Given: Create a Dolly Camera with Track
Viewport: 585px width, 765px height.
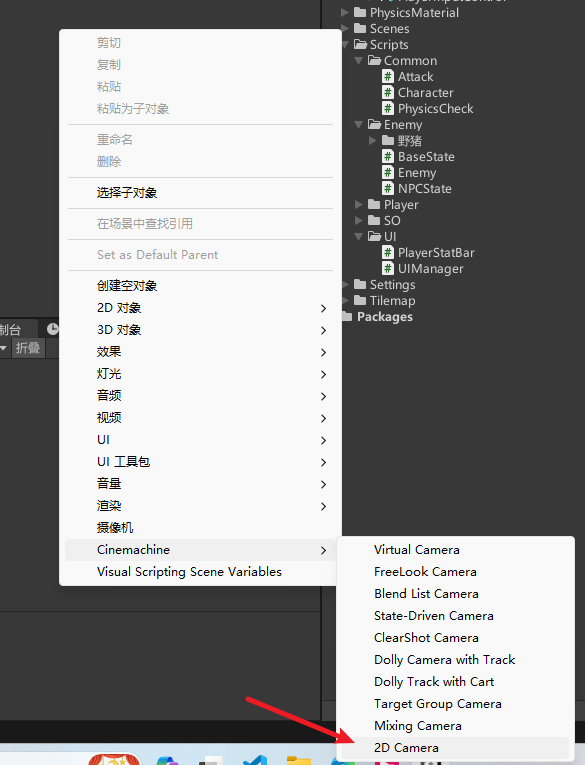Looking at the screenshot, I should (x=456, y=660).
